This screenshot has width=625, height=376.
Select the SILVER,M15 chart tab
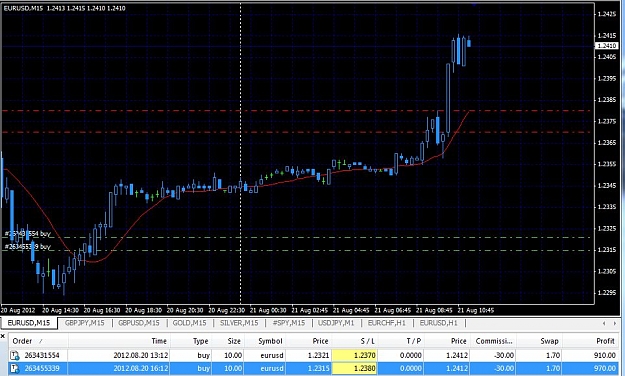tap(239, 323)
